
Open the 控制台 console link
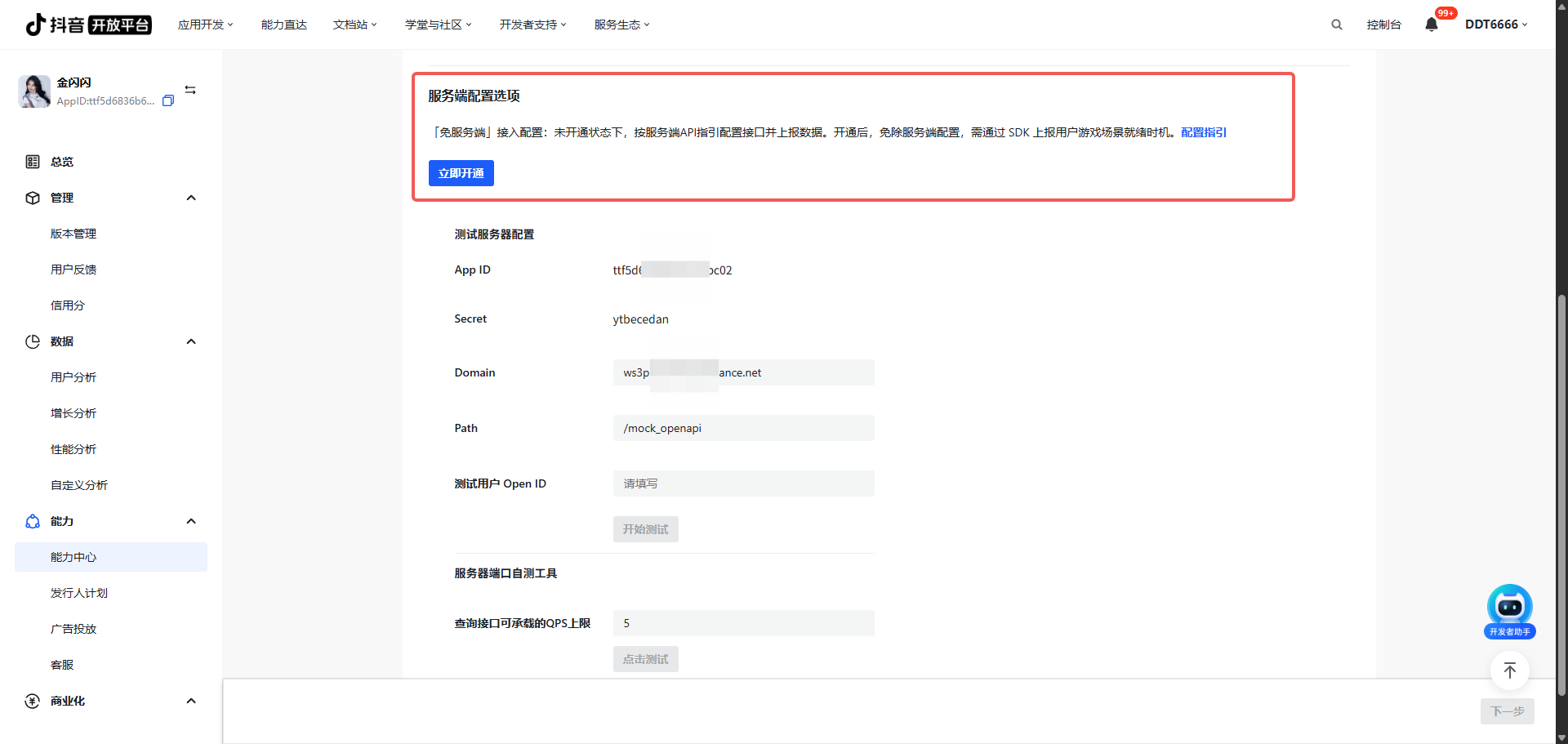click(x=1383, y=25)
